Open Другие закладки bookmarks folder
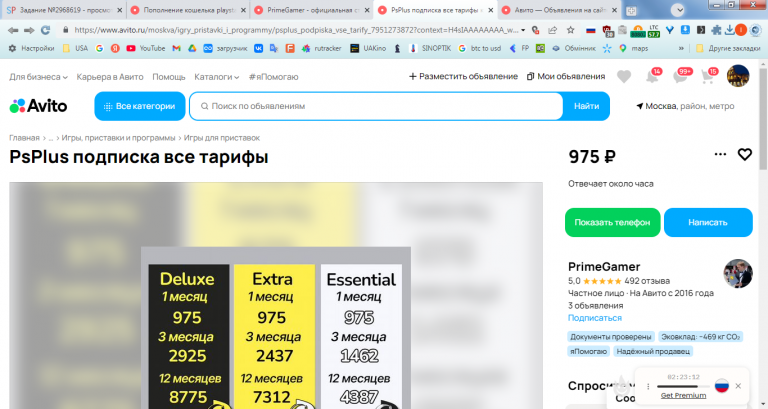 click(728, 48)
